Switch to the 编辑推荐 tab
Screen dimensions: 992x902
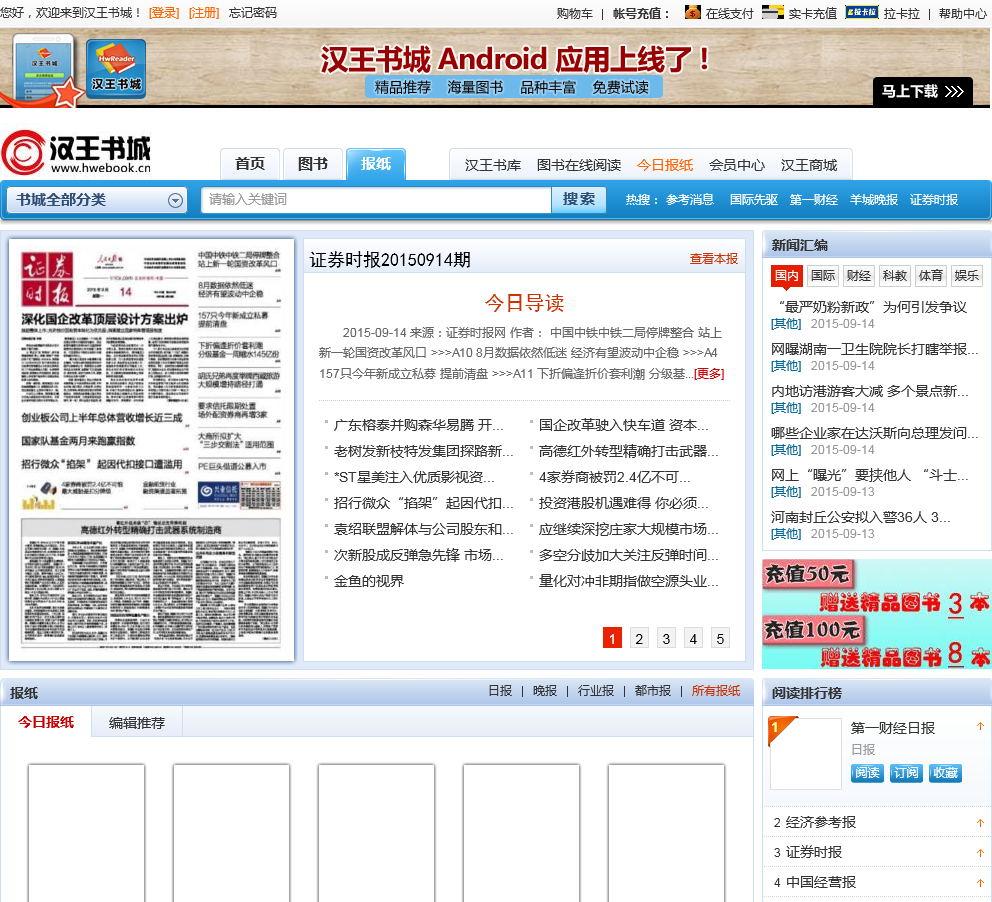pos(137,722)
